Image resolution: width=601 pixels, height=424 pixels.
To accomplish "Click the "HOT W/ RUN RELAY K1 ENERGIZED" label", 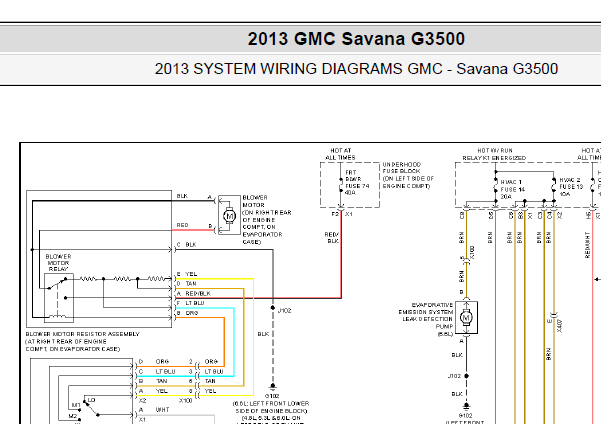I will click(494, 154).
